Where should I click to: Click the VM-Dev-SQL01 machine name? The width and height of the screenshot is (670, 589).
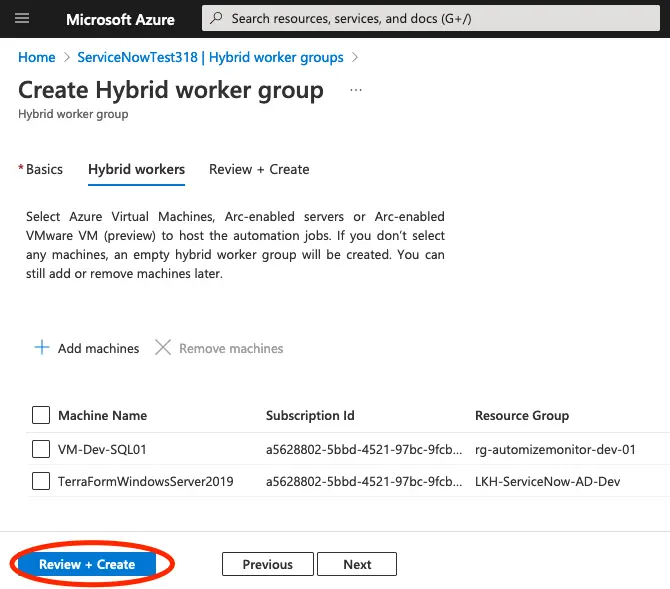(x=102, y=449)
